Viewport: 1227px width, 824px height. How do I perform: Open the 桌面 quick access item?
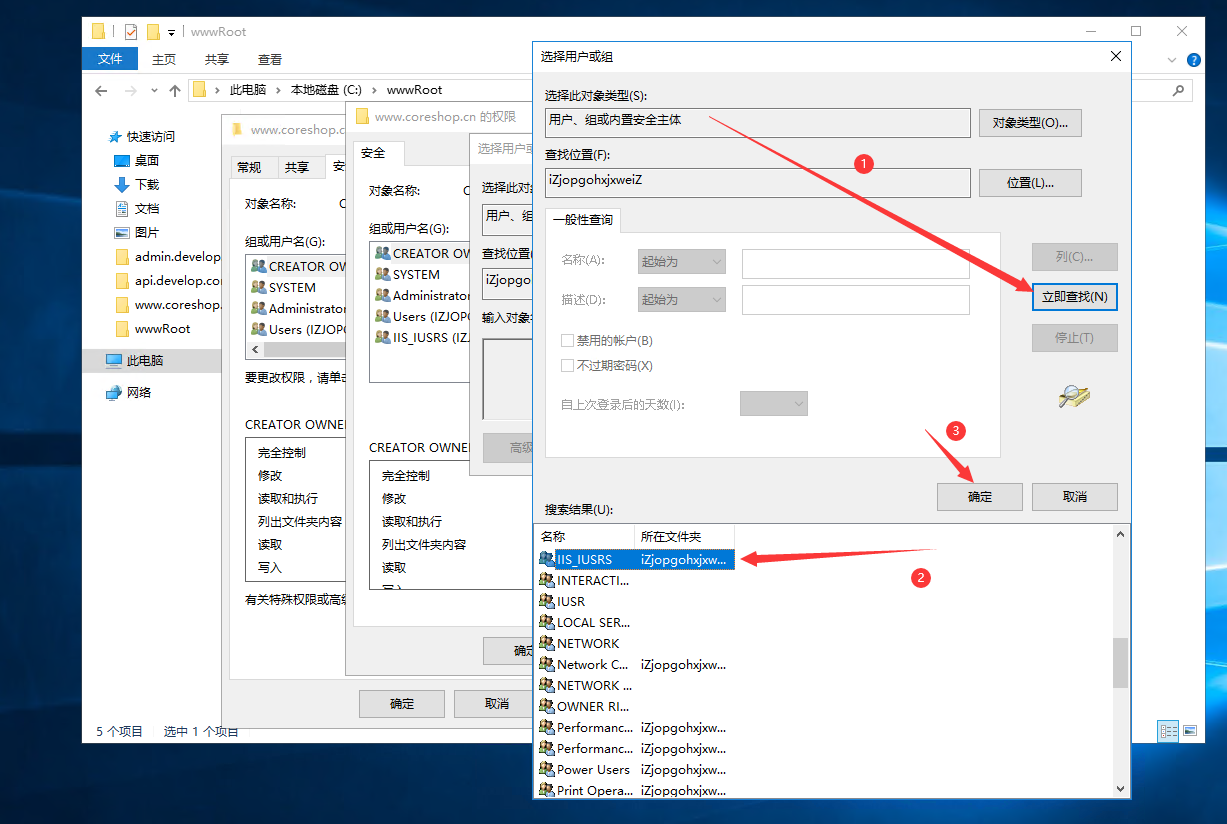pos(146,160)
